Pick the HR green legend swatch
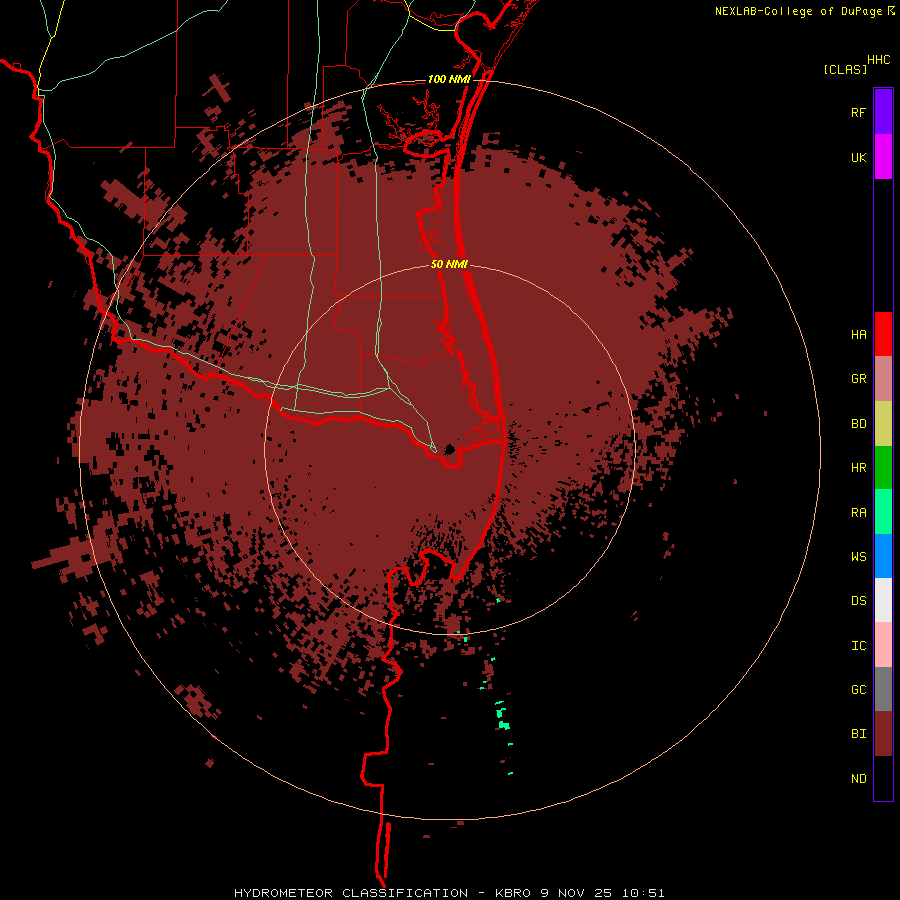The image size is (900, 900). (x=883, y=468)
